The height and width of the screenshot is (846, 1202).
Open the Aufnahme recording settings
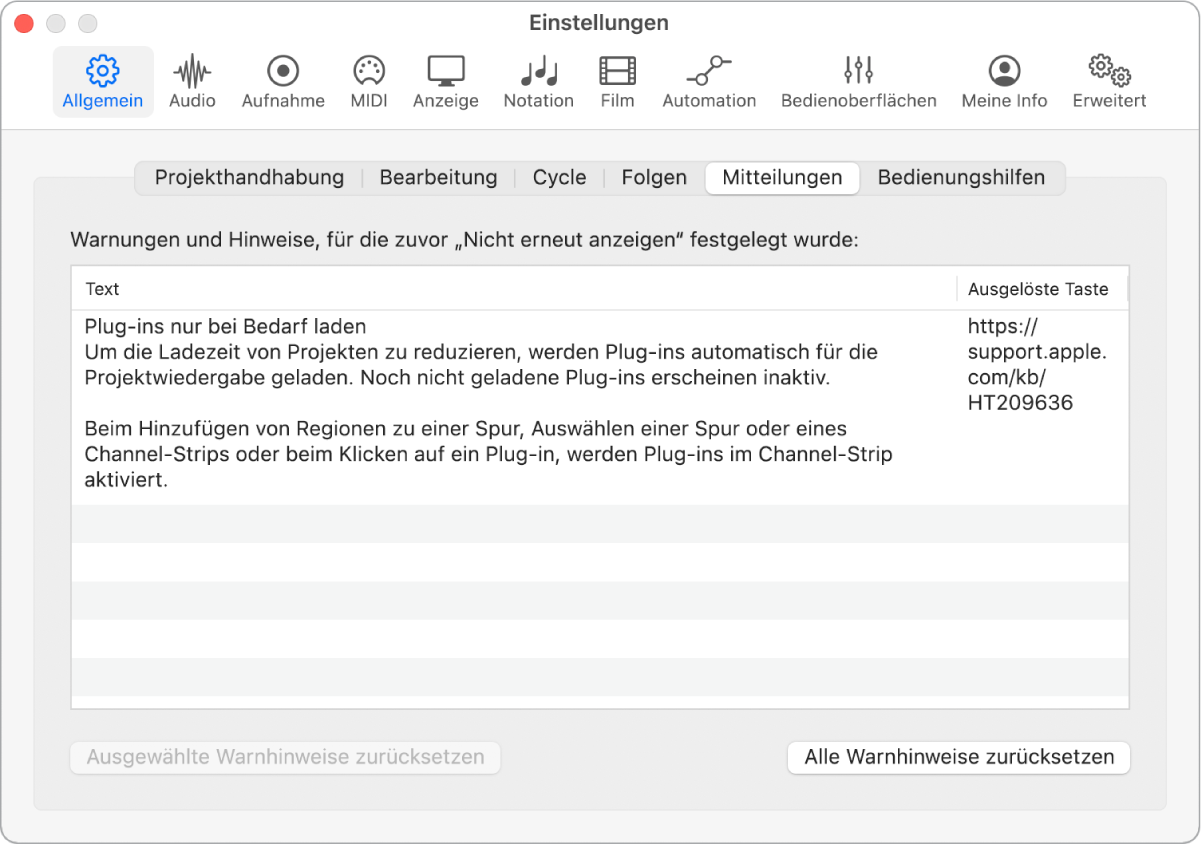[283, 82]
